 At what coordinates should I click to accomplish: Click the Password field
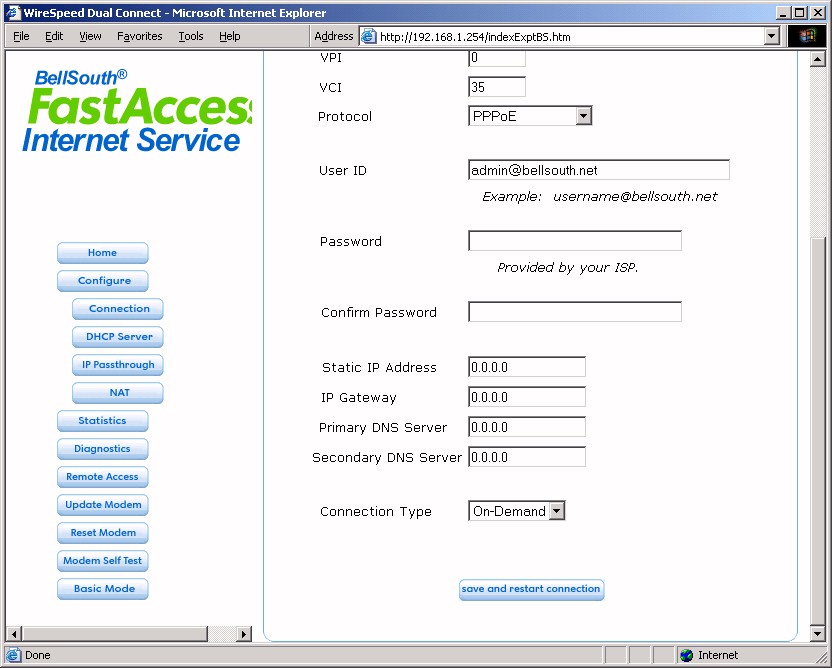575,241
